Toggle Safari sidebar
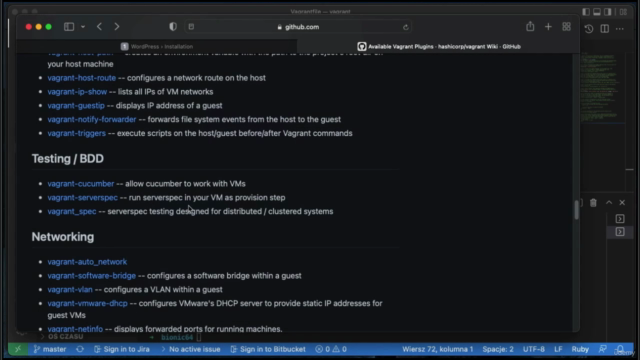 69,27
